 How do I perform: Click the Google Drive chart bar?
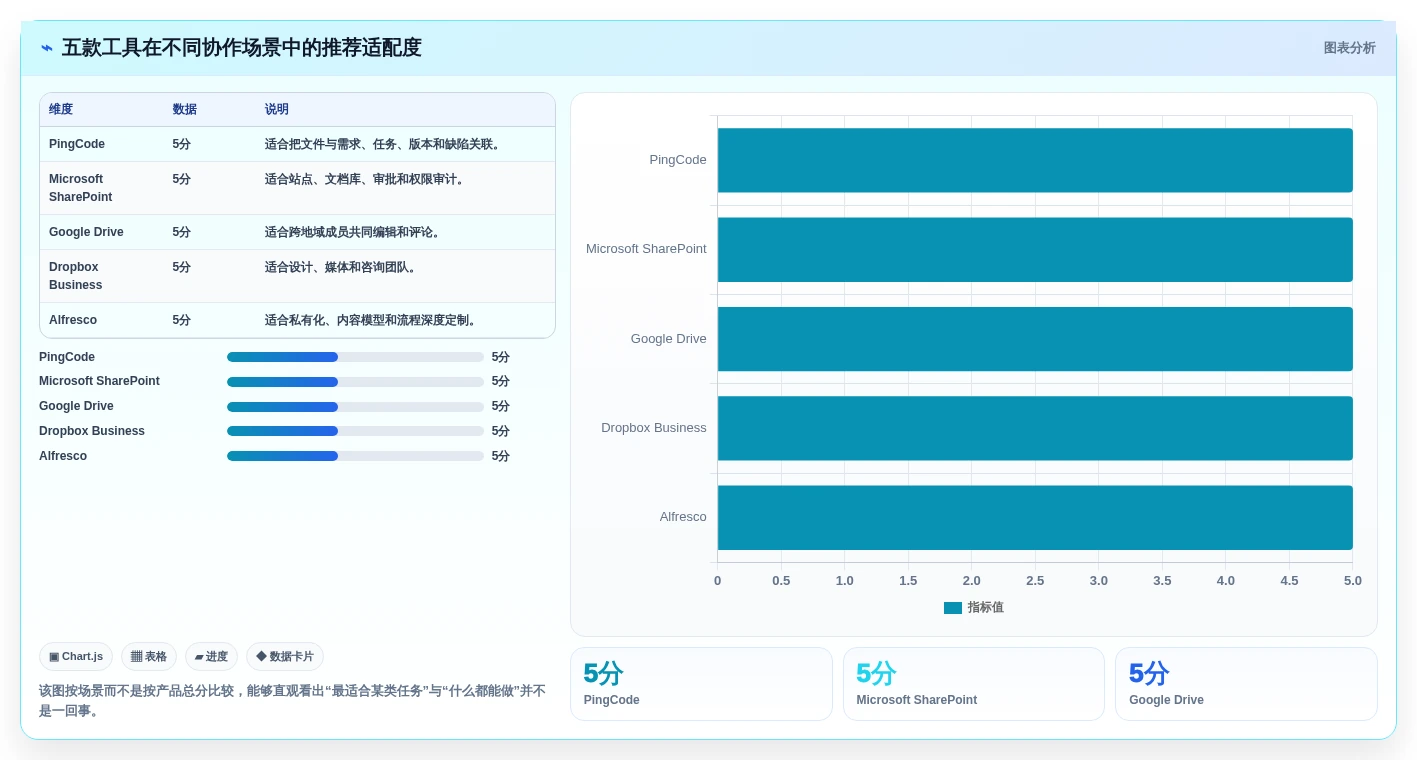coord(1035,339)
